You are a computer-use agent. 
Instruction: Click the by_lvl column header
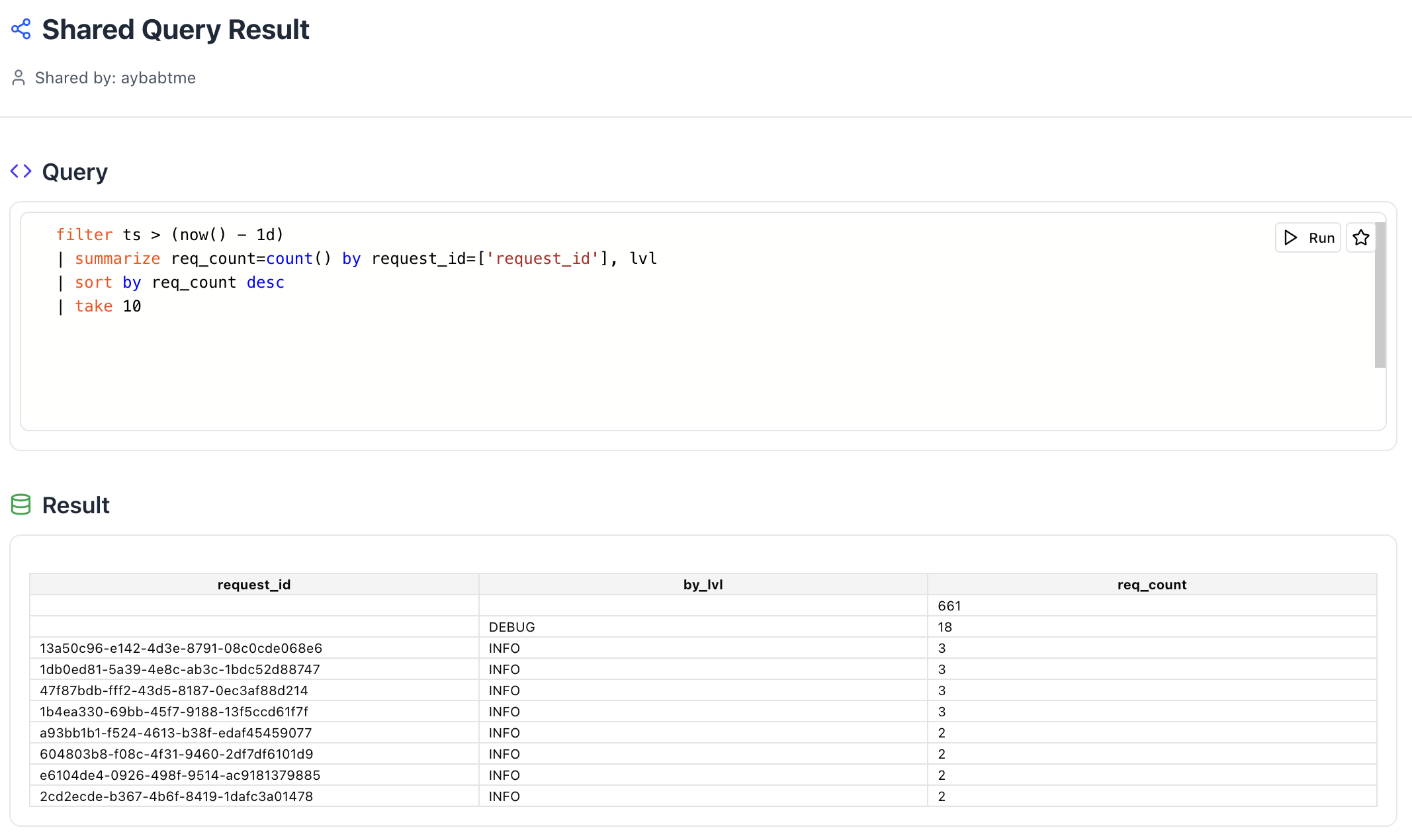tap(703, 585)
